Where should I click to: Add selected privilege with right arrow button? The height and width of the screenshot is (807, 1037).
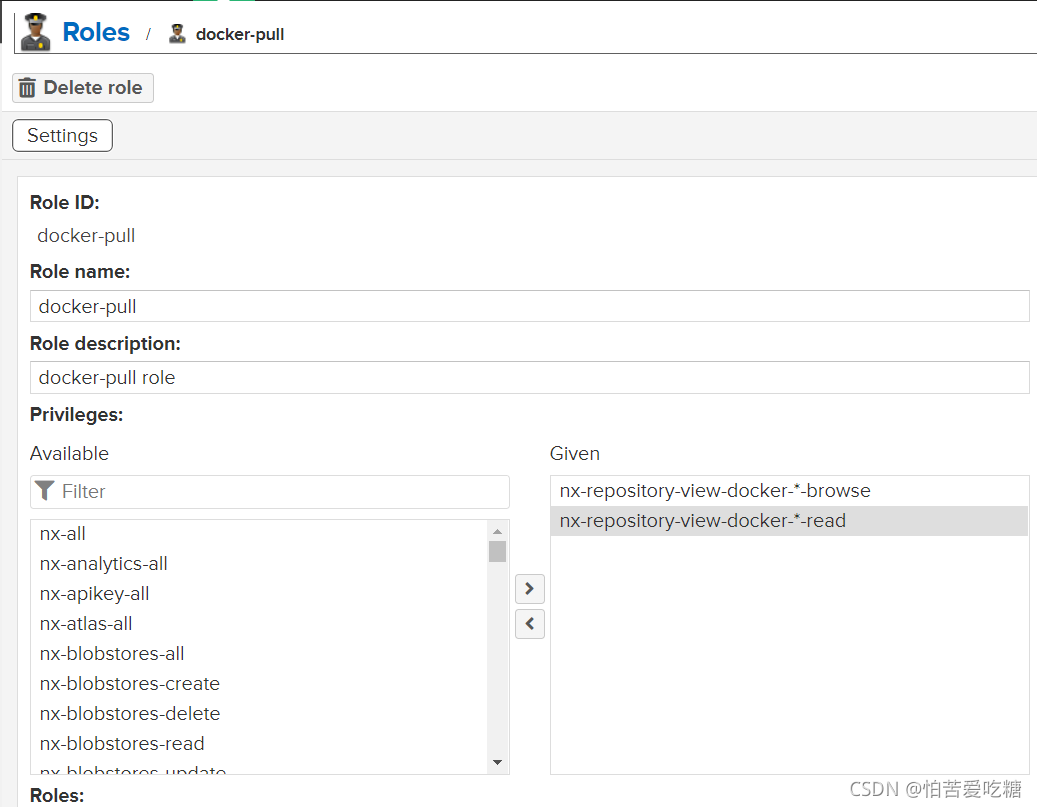(x=530, y=589)
